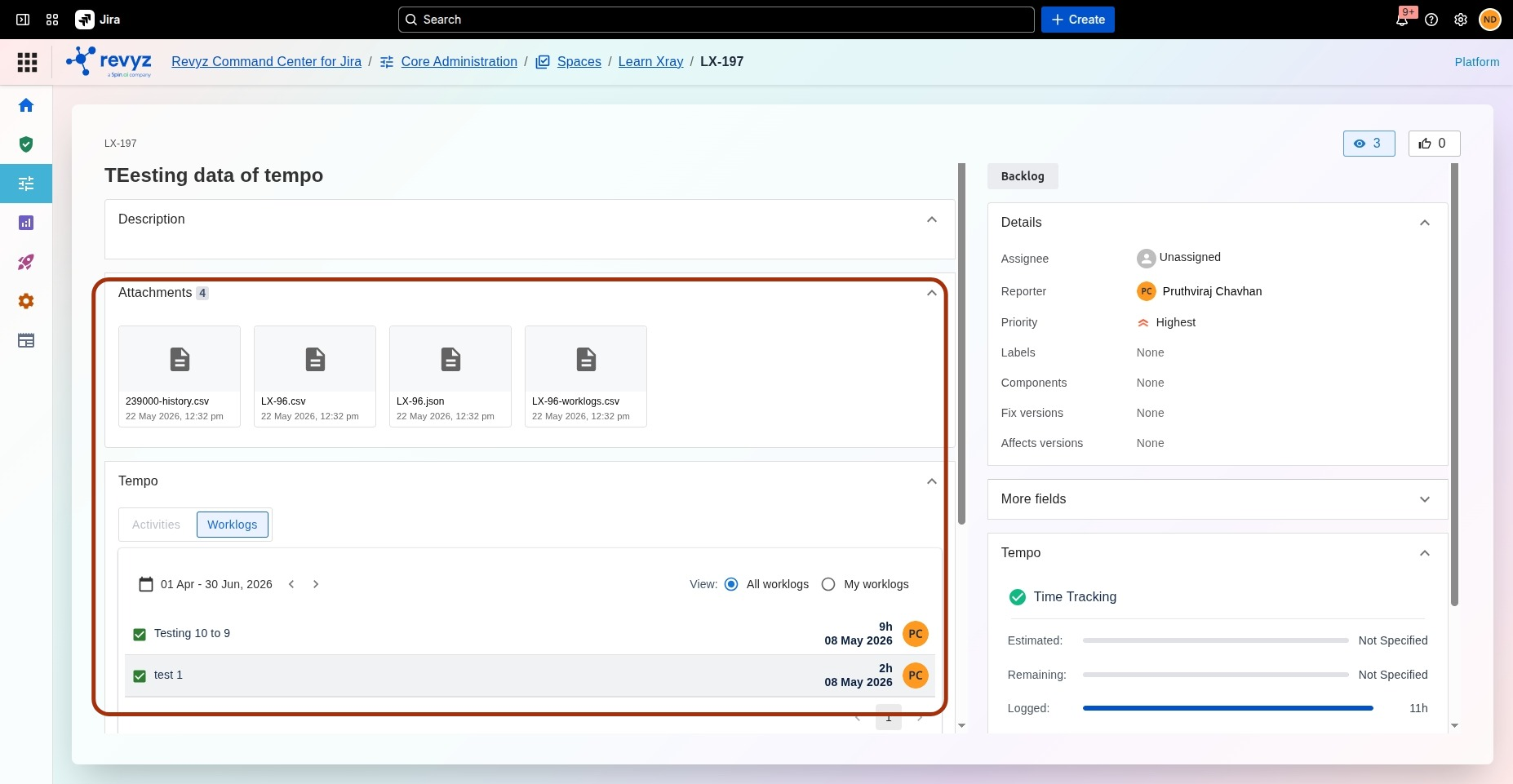The height and width of the screenshot is (784, 1513).
Task: Open the LX-96.json attachment
Action: pyautogui.click(x=450, y=376)
